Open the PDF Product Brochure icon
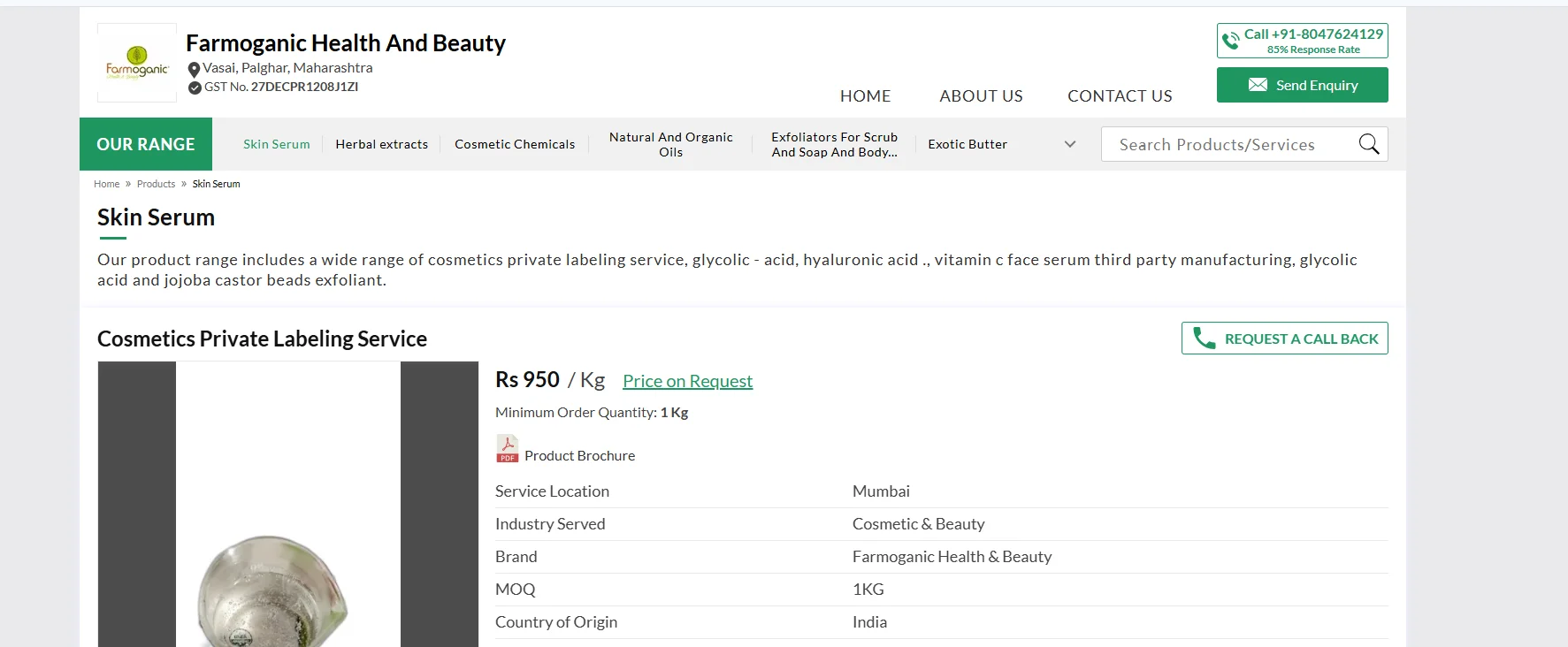1568x647 pixels. 507,449
